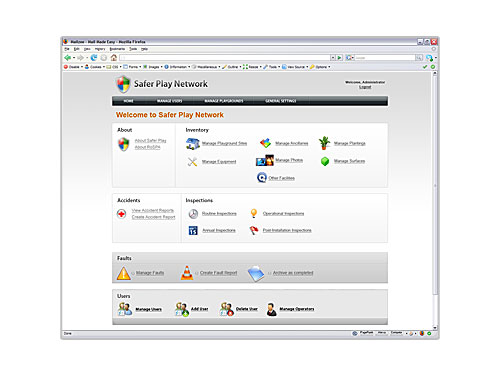Open the Help menu
Screen dimensions: 500x375
144,49
